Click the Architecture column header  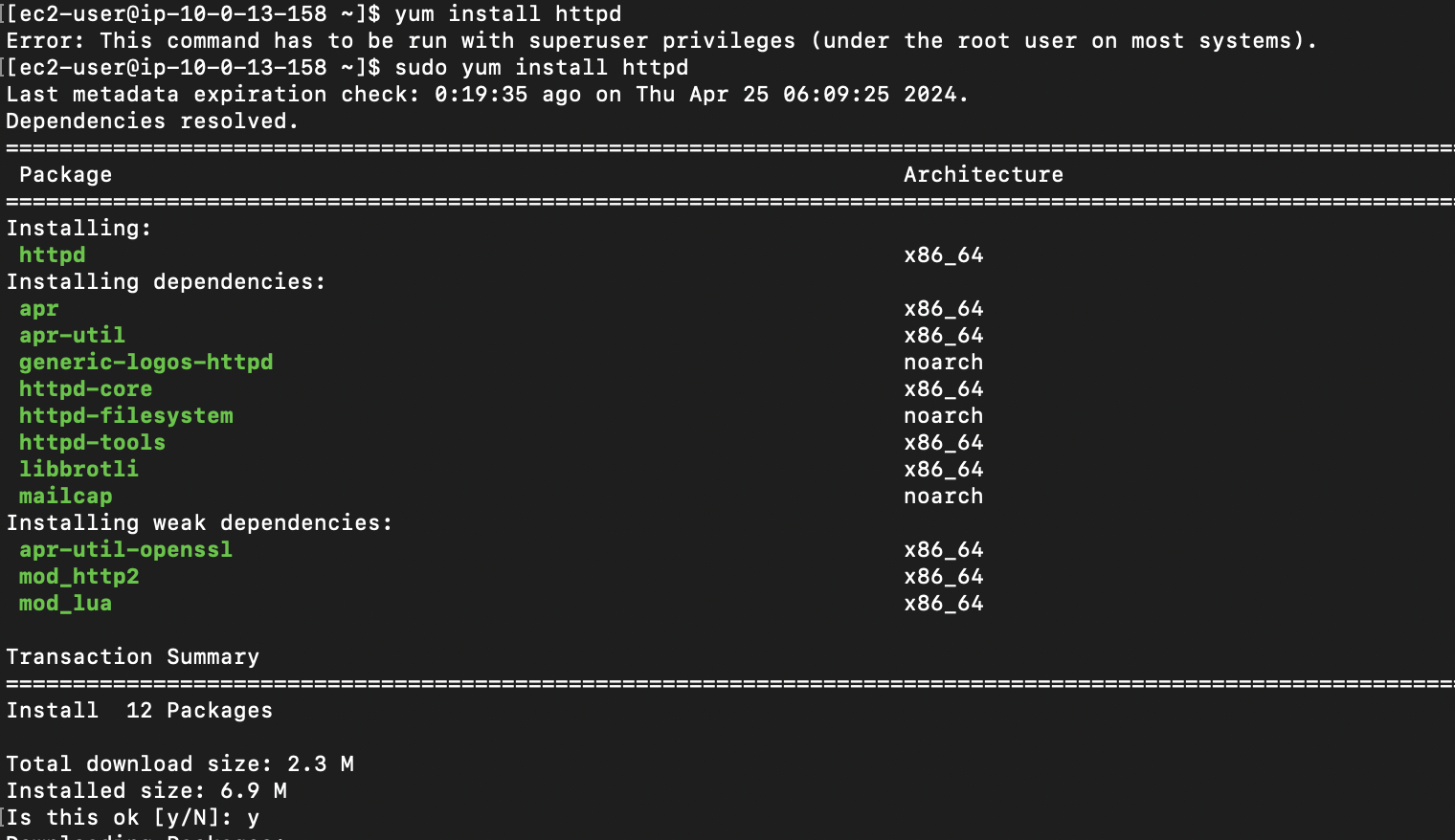(x=983, y=175)
